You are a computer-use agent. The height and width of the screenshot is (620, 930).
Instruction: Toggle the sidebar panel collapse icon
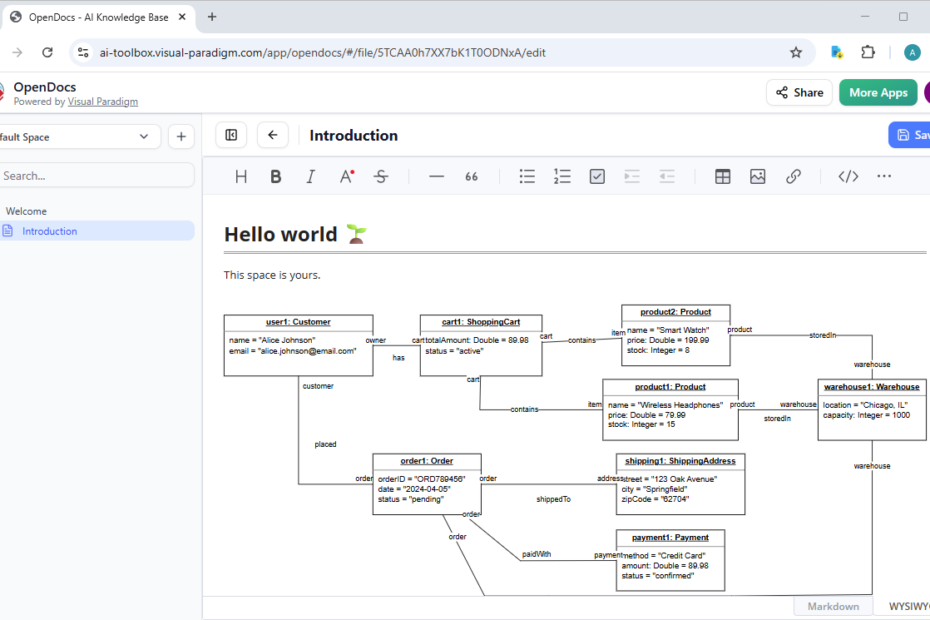coord(231,134)
